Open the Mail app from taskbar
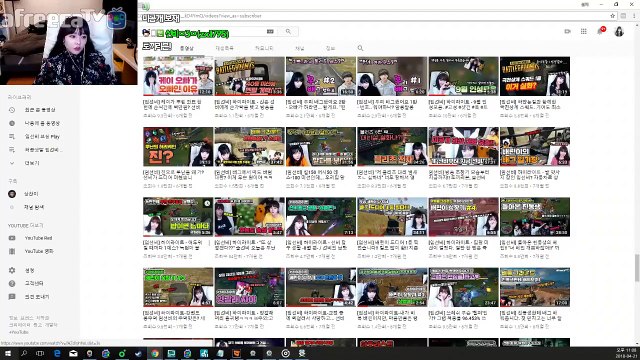Screen dimensions: 640x360 click(x=73, y=353)
